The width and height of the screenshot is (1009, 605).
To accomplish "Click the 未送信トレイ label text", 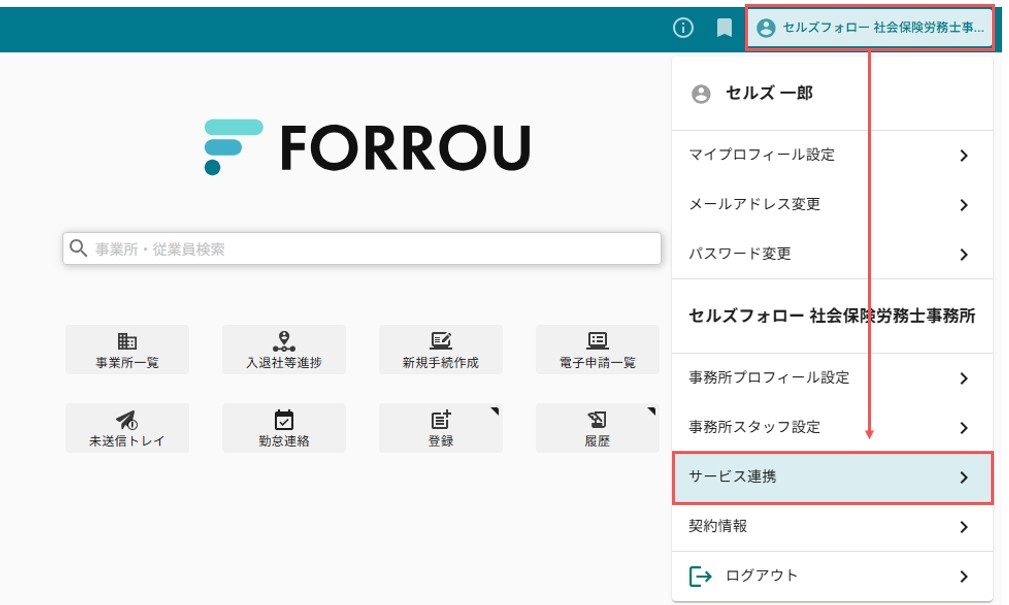I will (127, 441).
